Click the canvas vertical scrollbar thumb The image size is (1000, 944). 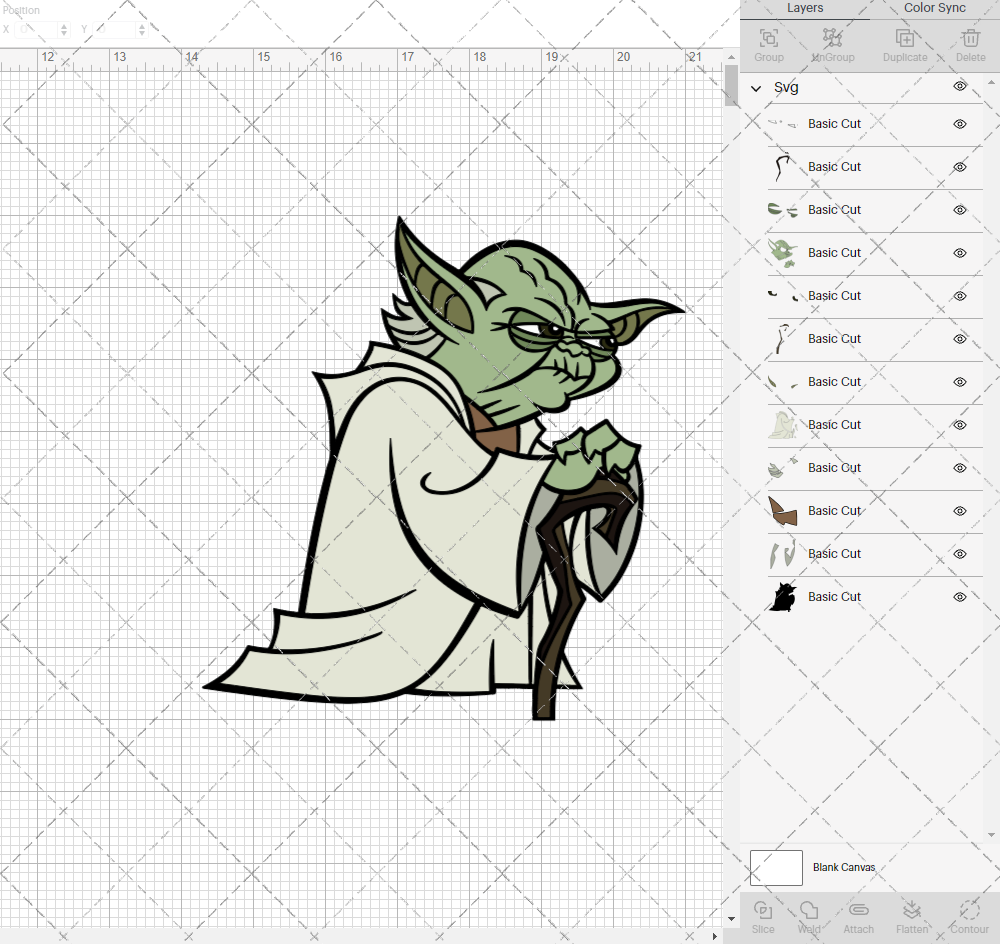[x=732, y=85]
